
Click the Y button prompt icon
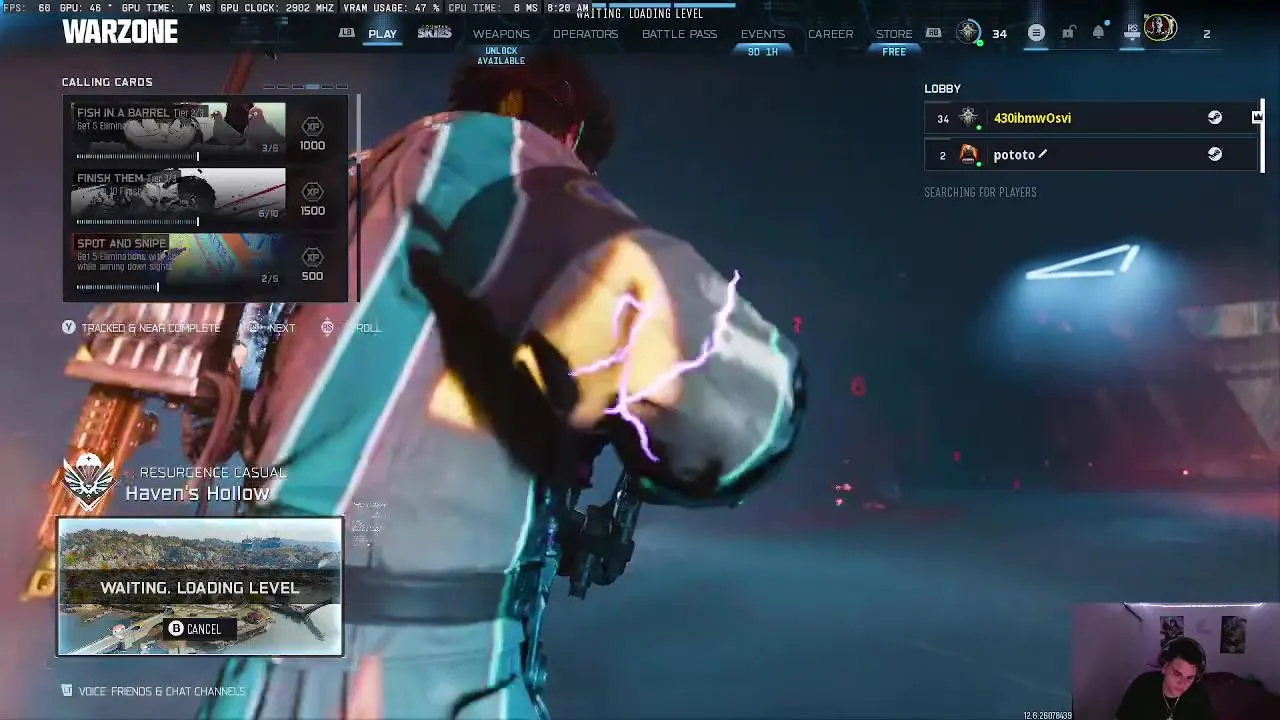(69, 327)
